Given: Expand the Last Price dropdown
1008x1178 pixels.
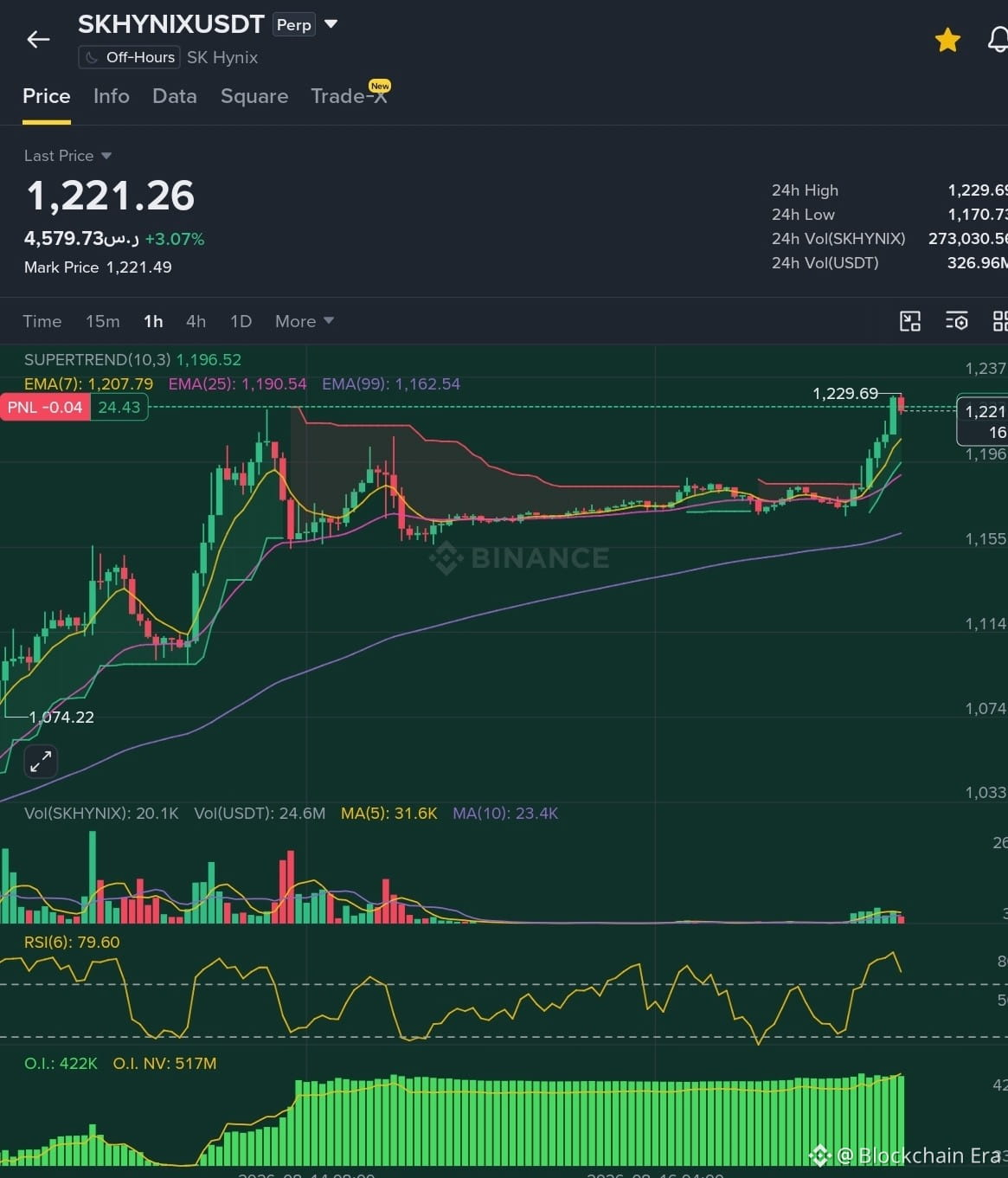Looking at the screenshot, I should coord(67,156).
